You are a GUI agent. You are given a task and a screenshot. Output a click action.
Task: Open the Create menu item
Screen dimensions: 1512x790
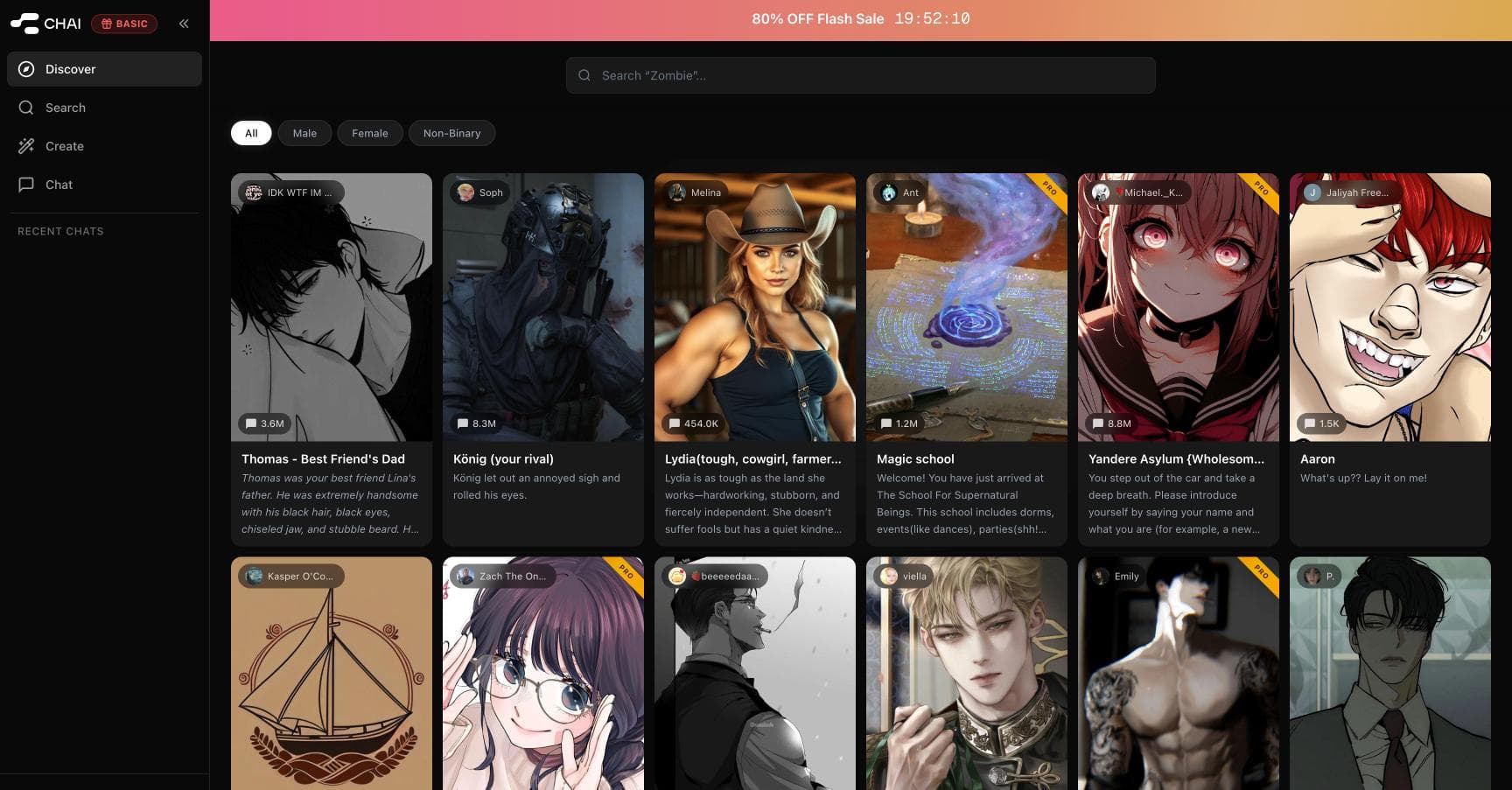(104, 146)
